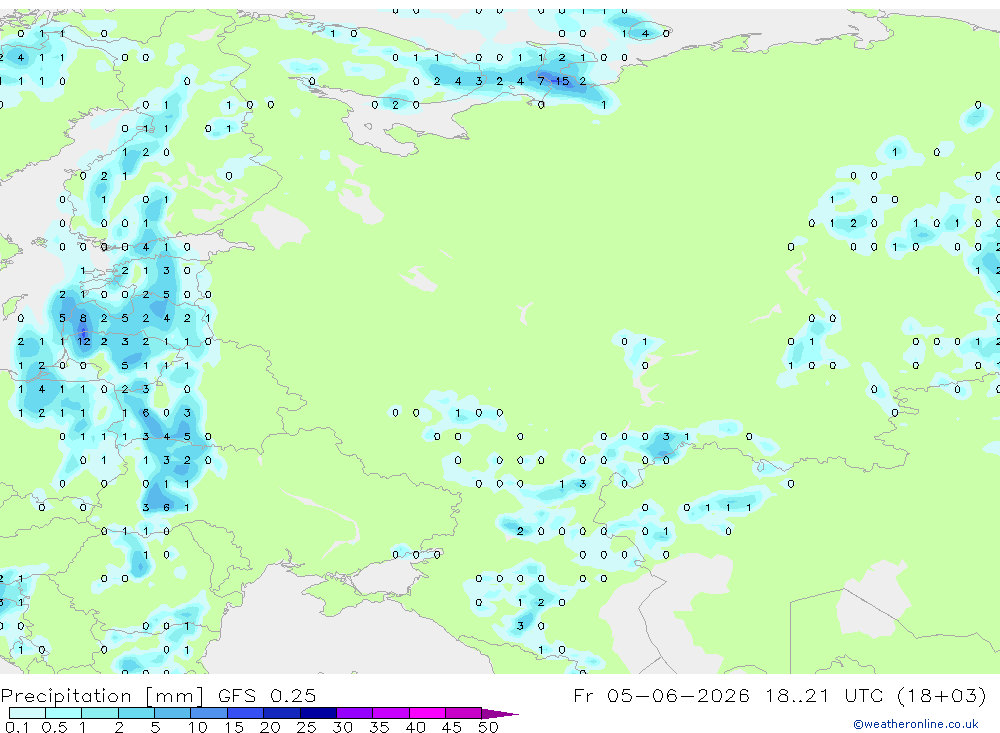Click the "UTC" label
Viewport: 1000px width, 733px height.
[x=864, y=695]
